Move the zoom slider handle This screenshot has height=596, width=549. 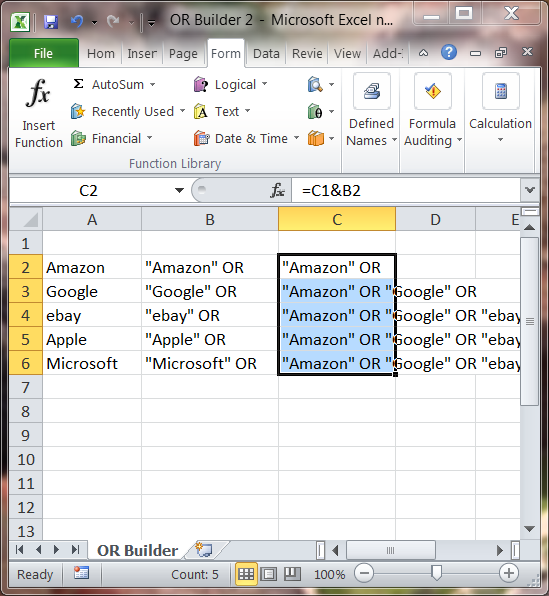point(437,572)
